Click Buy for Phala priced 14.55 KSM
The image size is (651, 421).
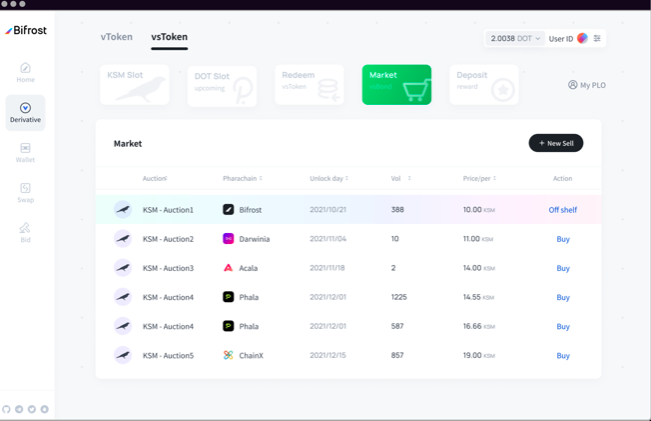click(563, 297)
